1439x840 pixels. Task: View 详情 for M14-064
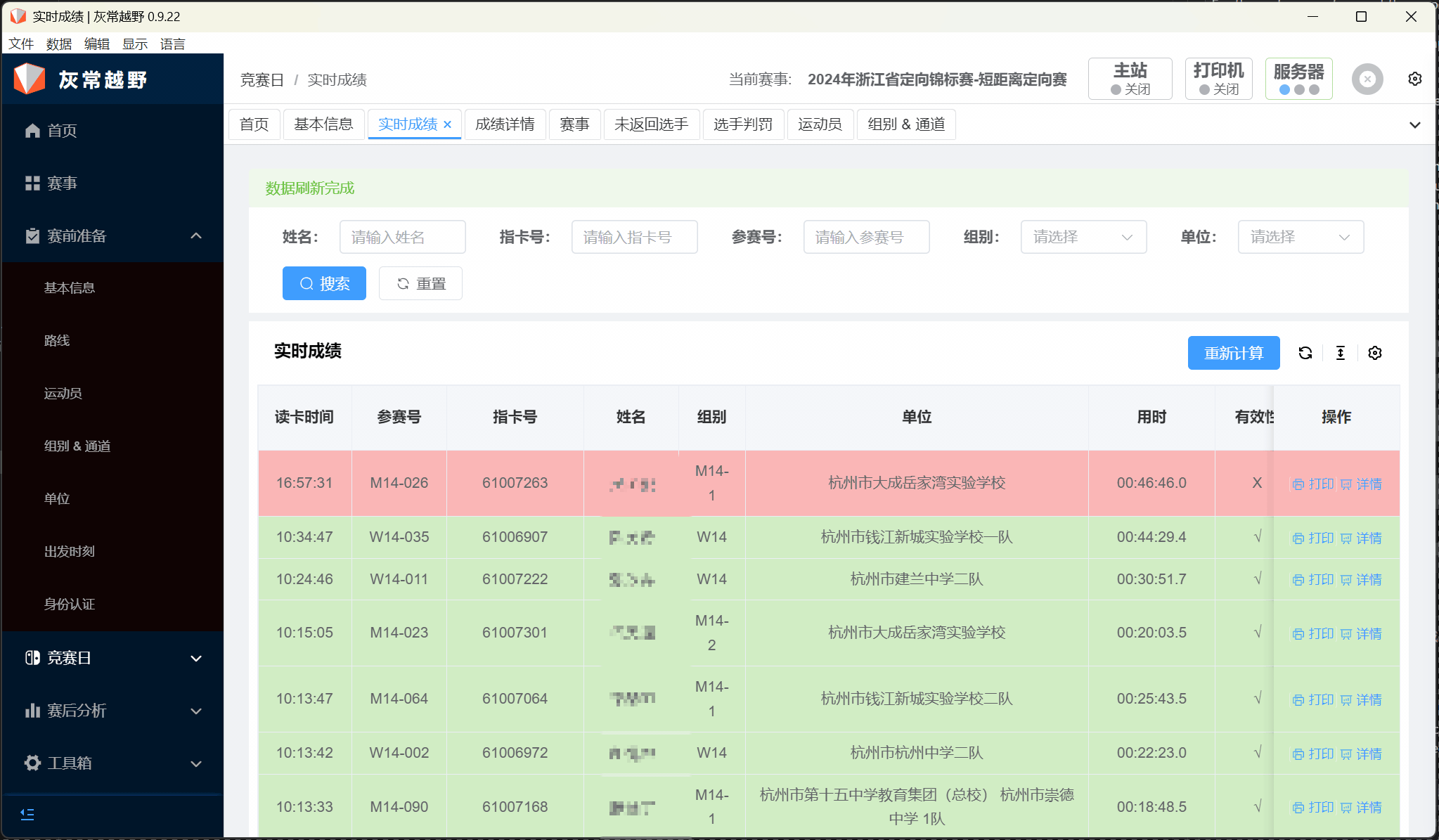(1361, 699)
